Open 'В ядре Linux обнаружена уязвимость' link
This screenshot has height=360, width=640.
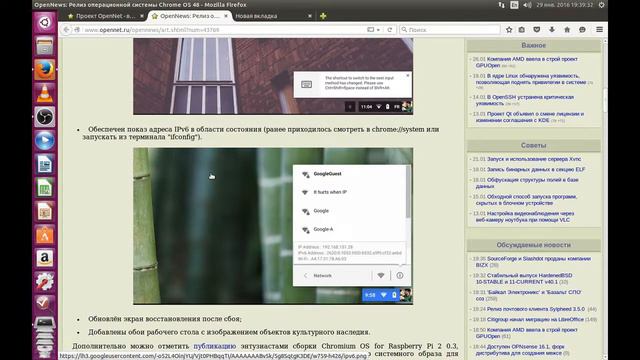tap(531, 79)
